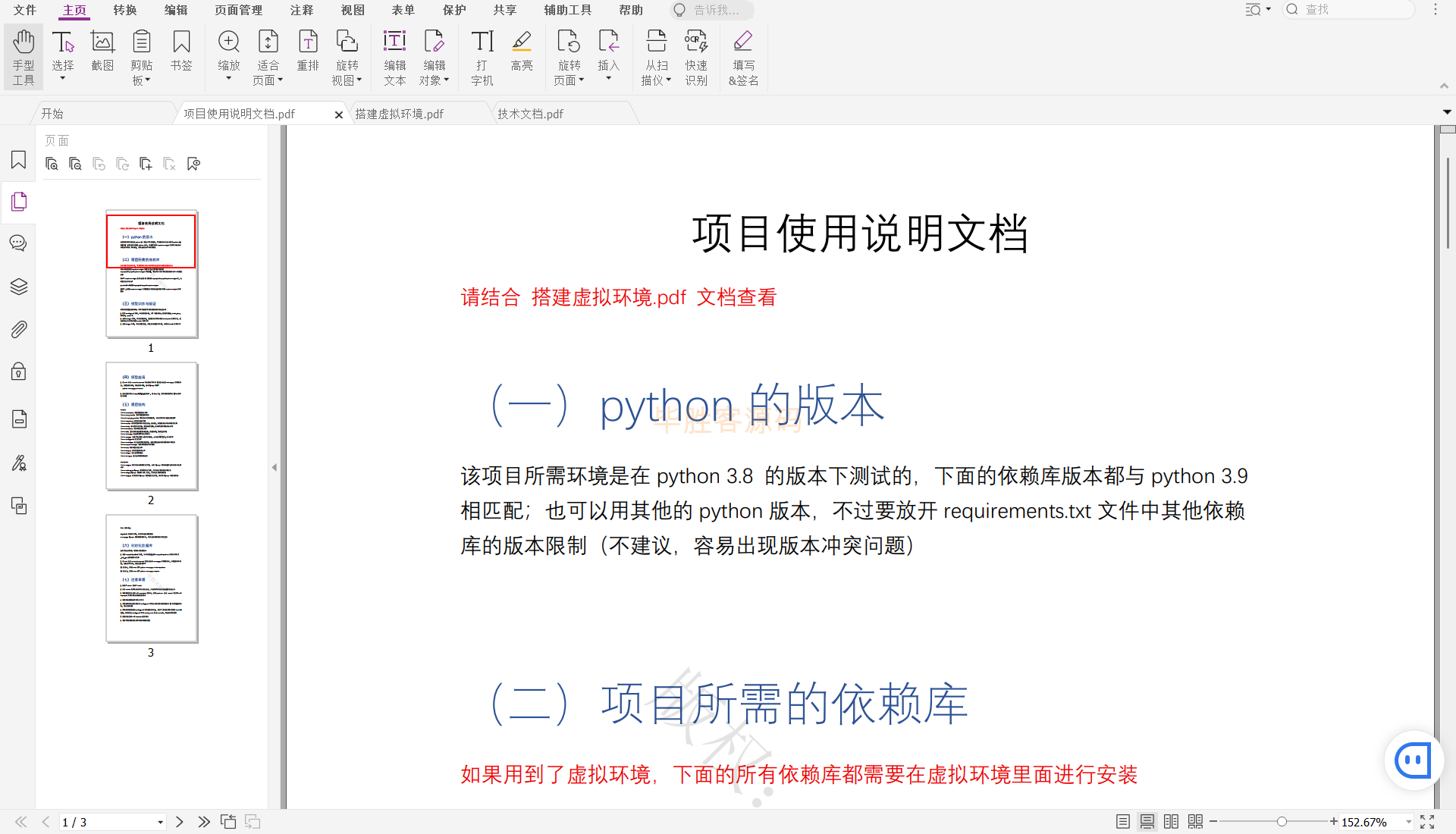Open the page number dropdown

coord(160,823)
